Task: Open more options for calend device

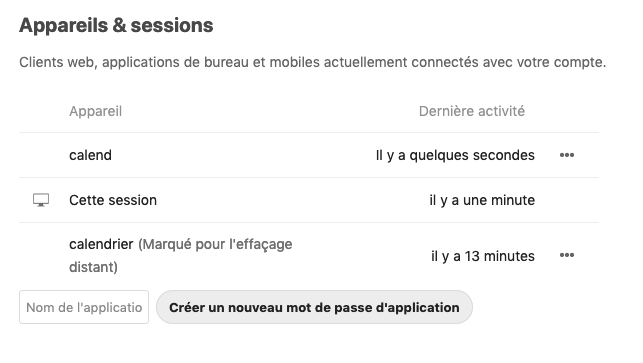Action: tap(567, 155)
